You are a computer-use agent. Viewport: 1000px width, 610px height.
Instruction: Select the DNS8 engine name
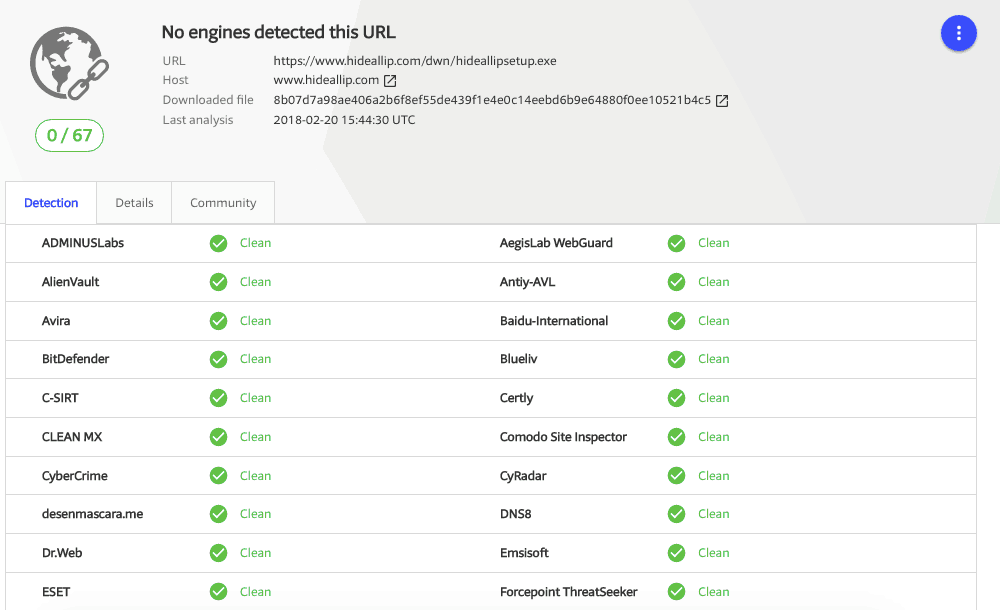(x=515, y=514)
